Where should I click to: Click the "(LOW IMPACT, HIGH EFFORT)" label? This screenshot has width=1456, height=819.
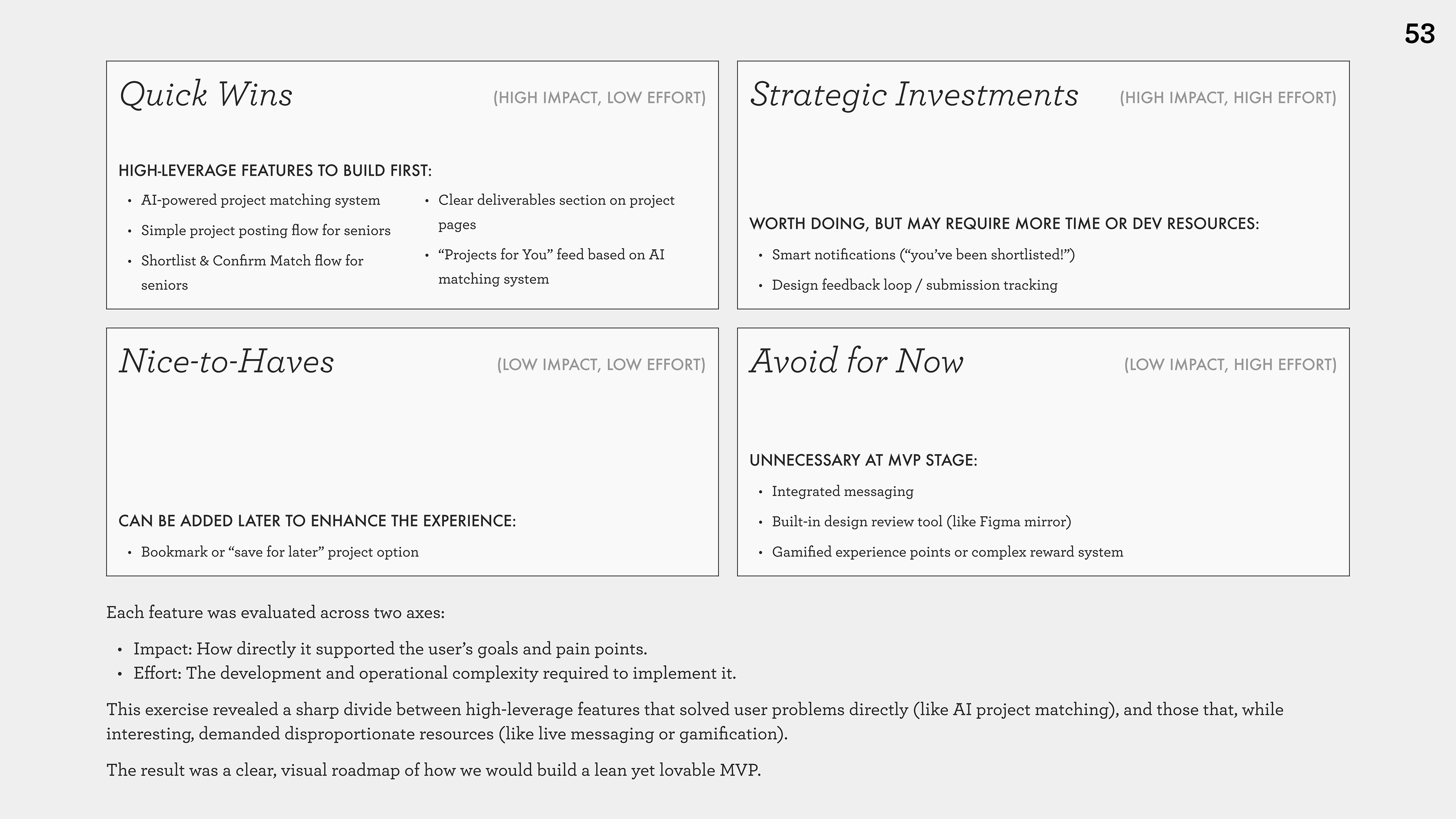[x=1230, y=364]
